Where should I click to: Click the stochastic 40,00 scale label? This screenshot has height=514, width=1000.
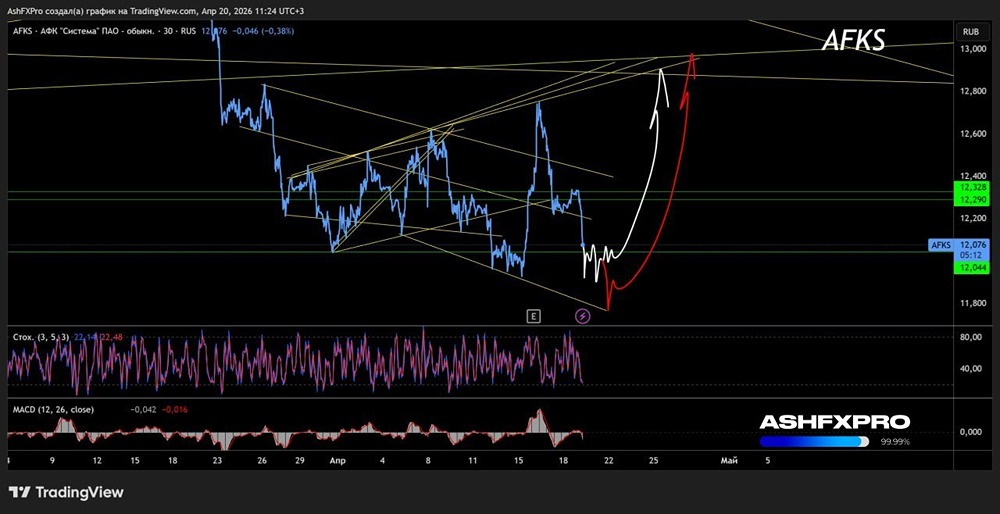pos(973,369)
